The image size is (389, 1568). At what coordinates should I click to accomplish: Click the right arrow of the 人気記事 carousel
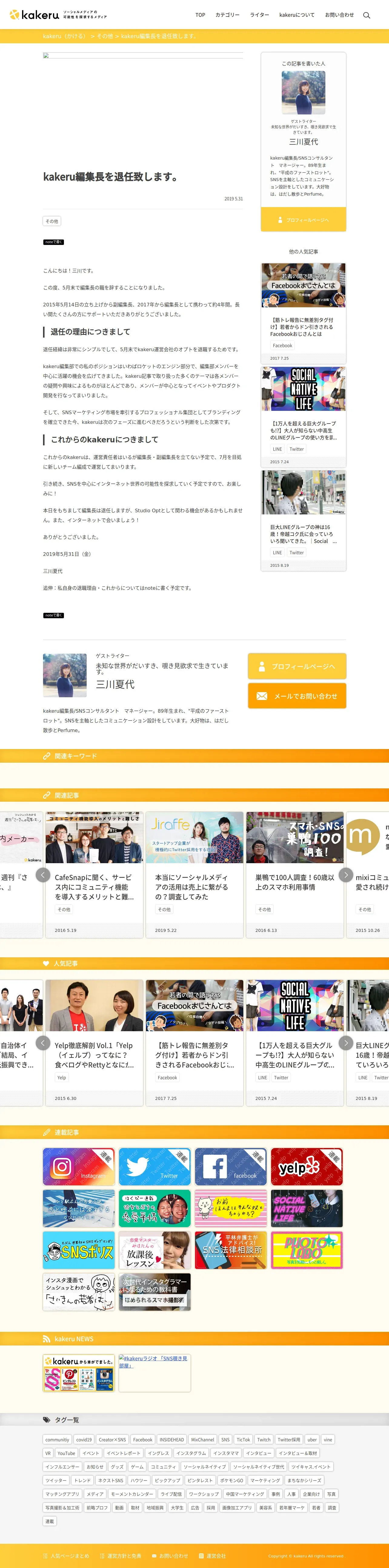(346, 1043)
